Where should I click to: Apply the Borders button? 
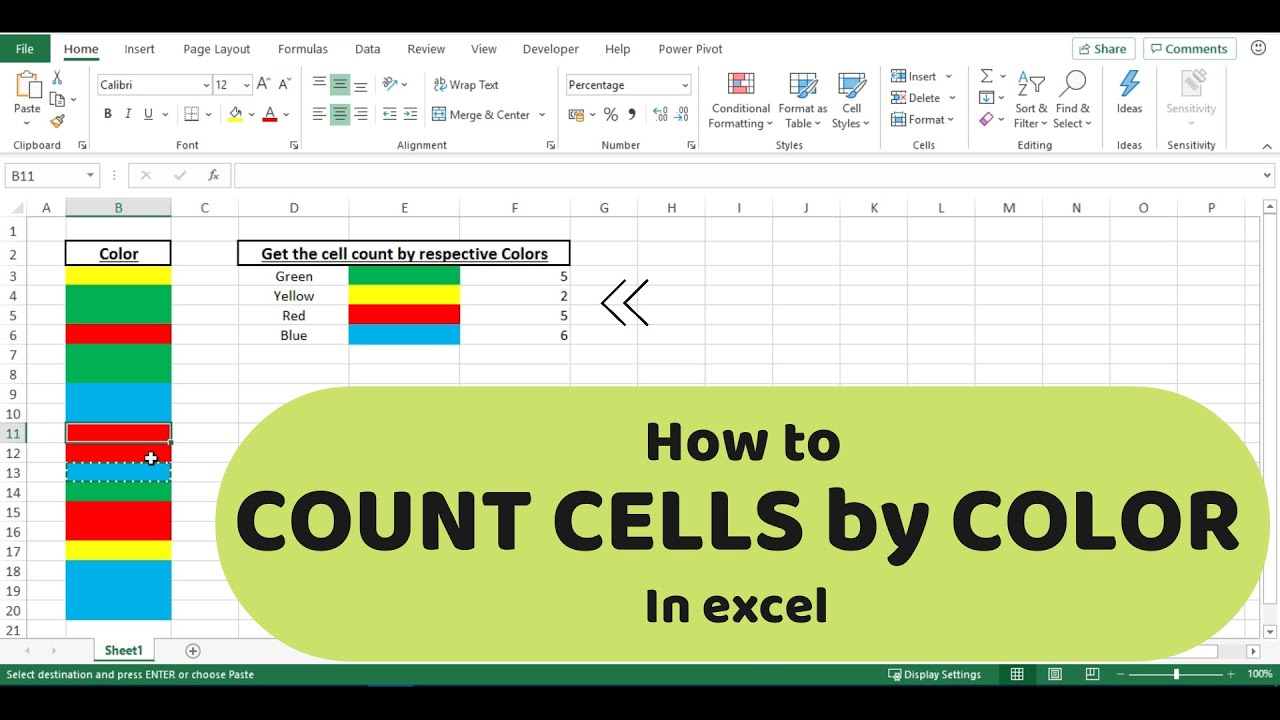coord(192,114)
